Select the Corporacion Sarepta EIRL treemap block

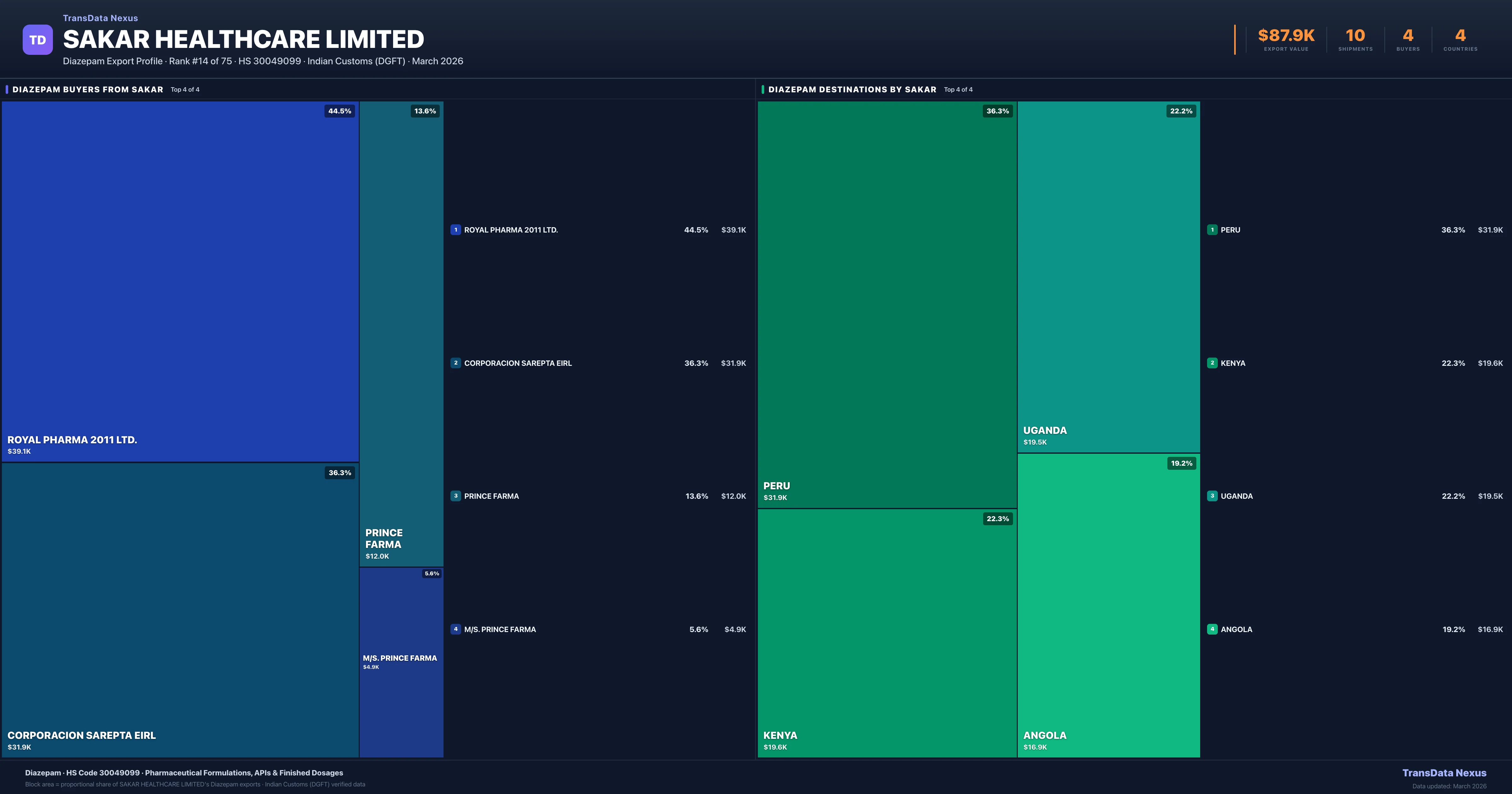pyautogui.click(x=180, y=611)
